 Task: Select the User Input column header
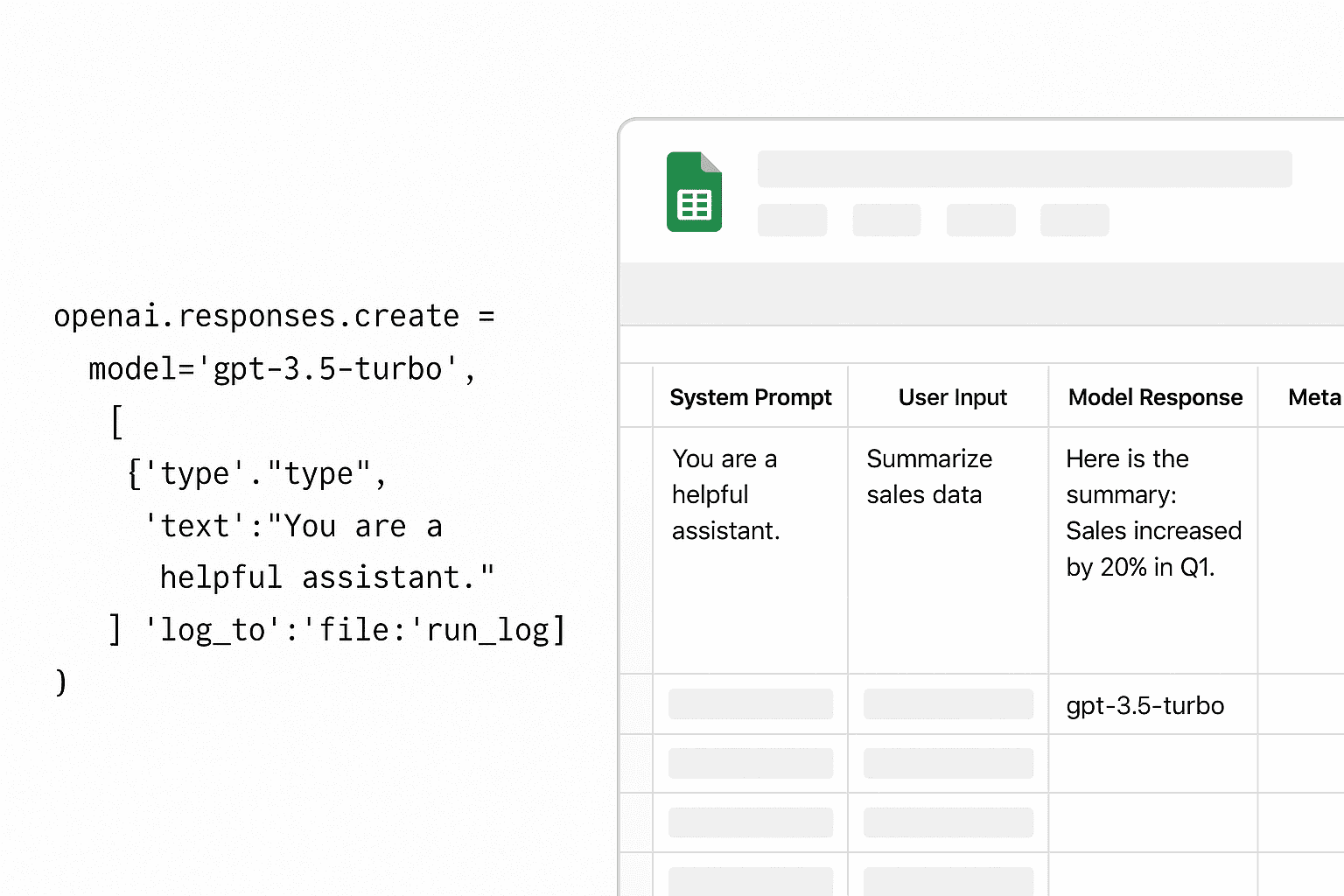952,397
